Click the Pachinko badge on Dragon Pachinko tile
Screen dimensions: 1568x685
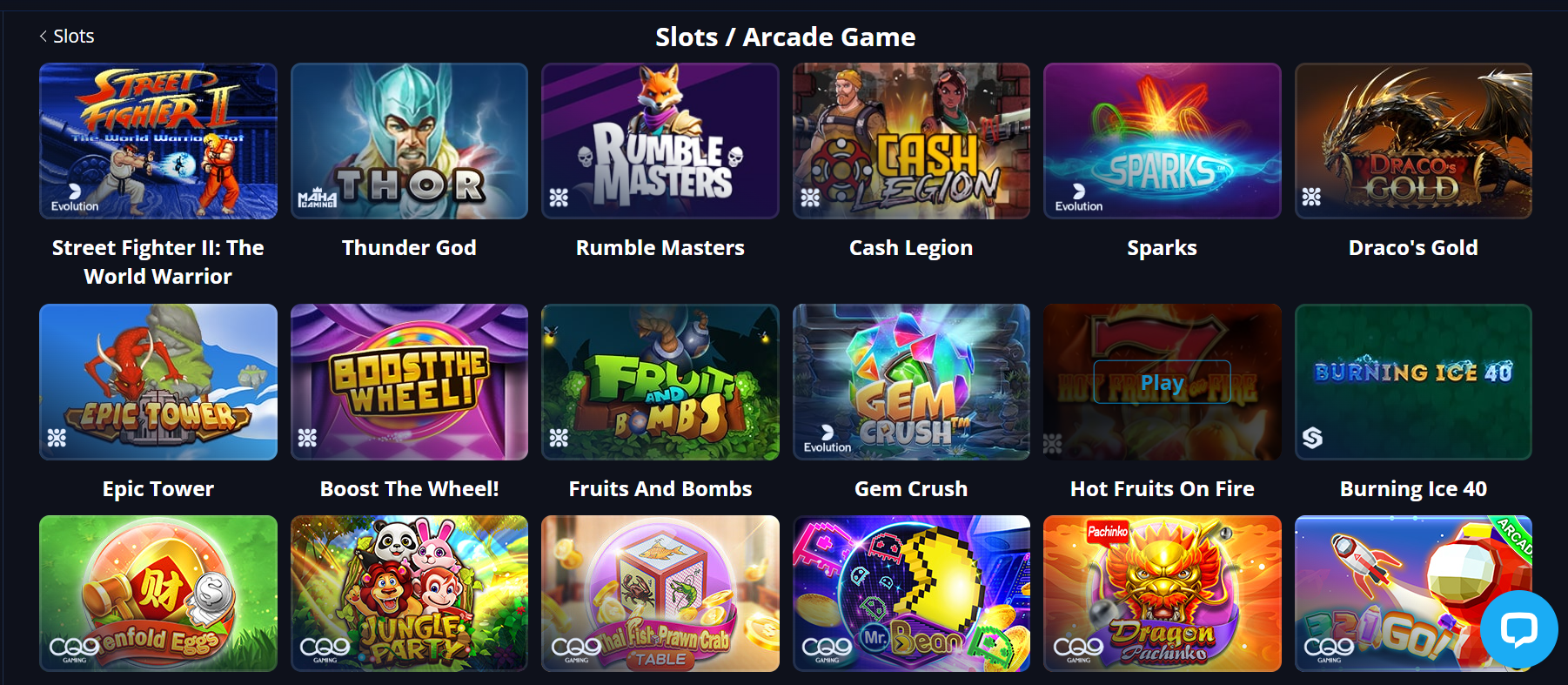[x=1108, y=531]
